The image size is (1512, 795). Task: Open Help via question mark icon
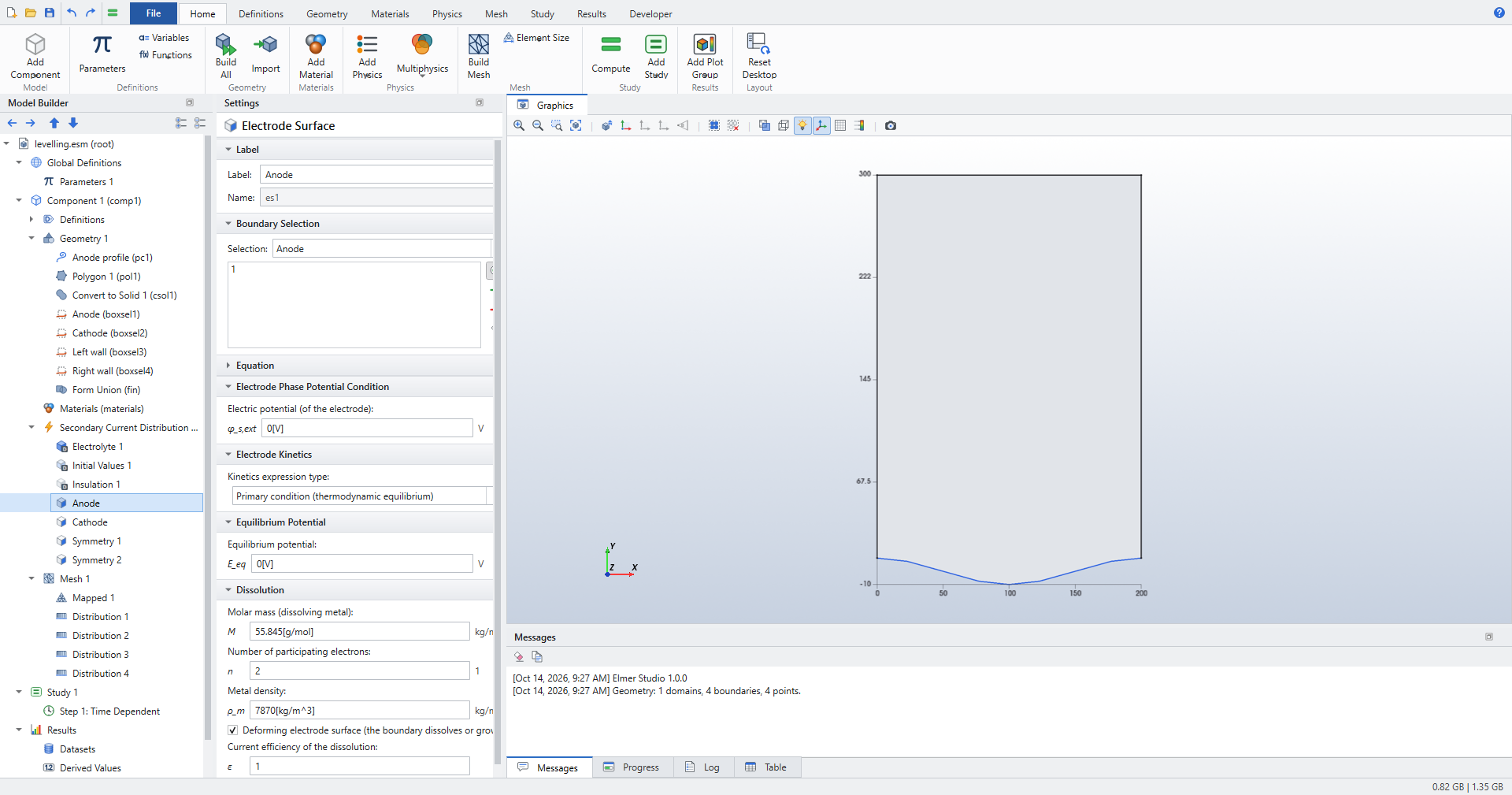[x=1499, y=13]
